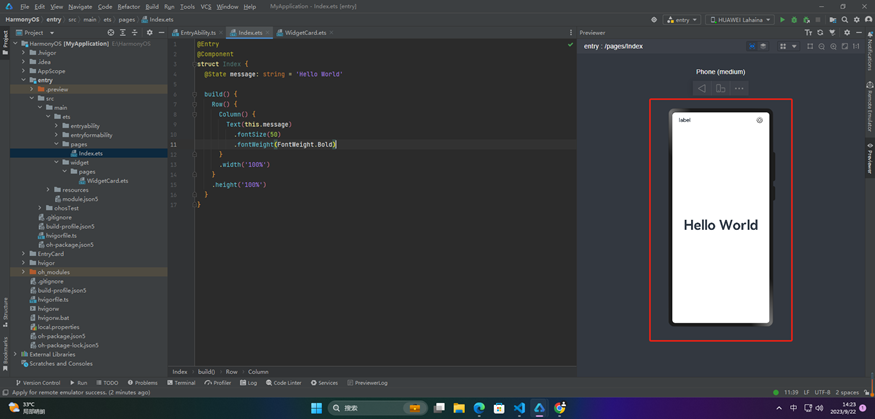The width and height of the screenshot is (875, 419).
Task: Zoom in the preview
Action: tap(833, 46)
